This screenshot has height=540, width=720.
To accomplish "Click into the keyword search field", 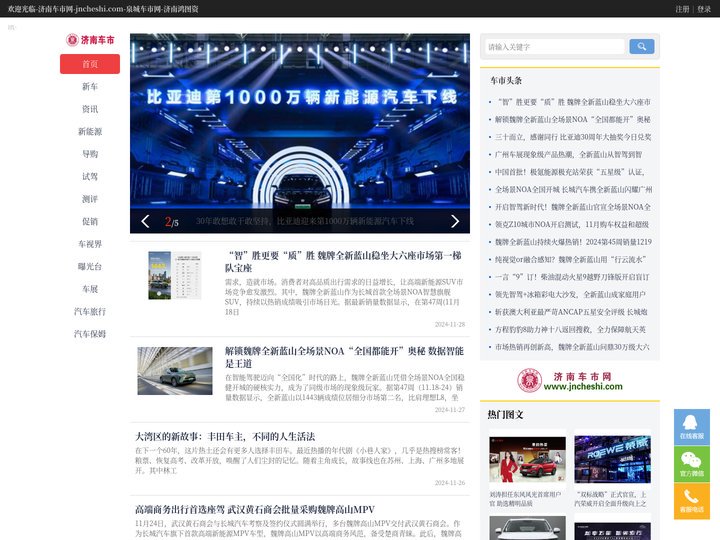I will 555,47.
